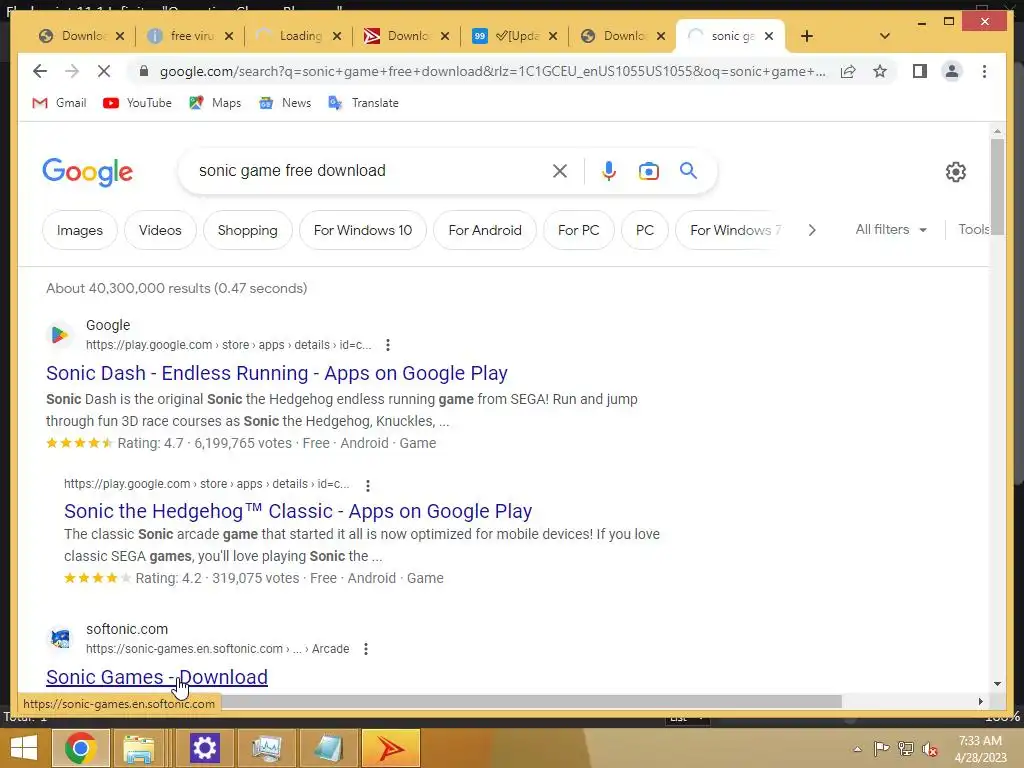Open Action Center flag icon

point(881,749)
